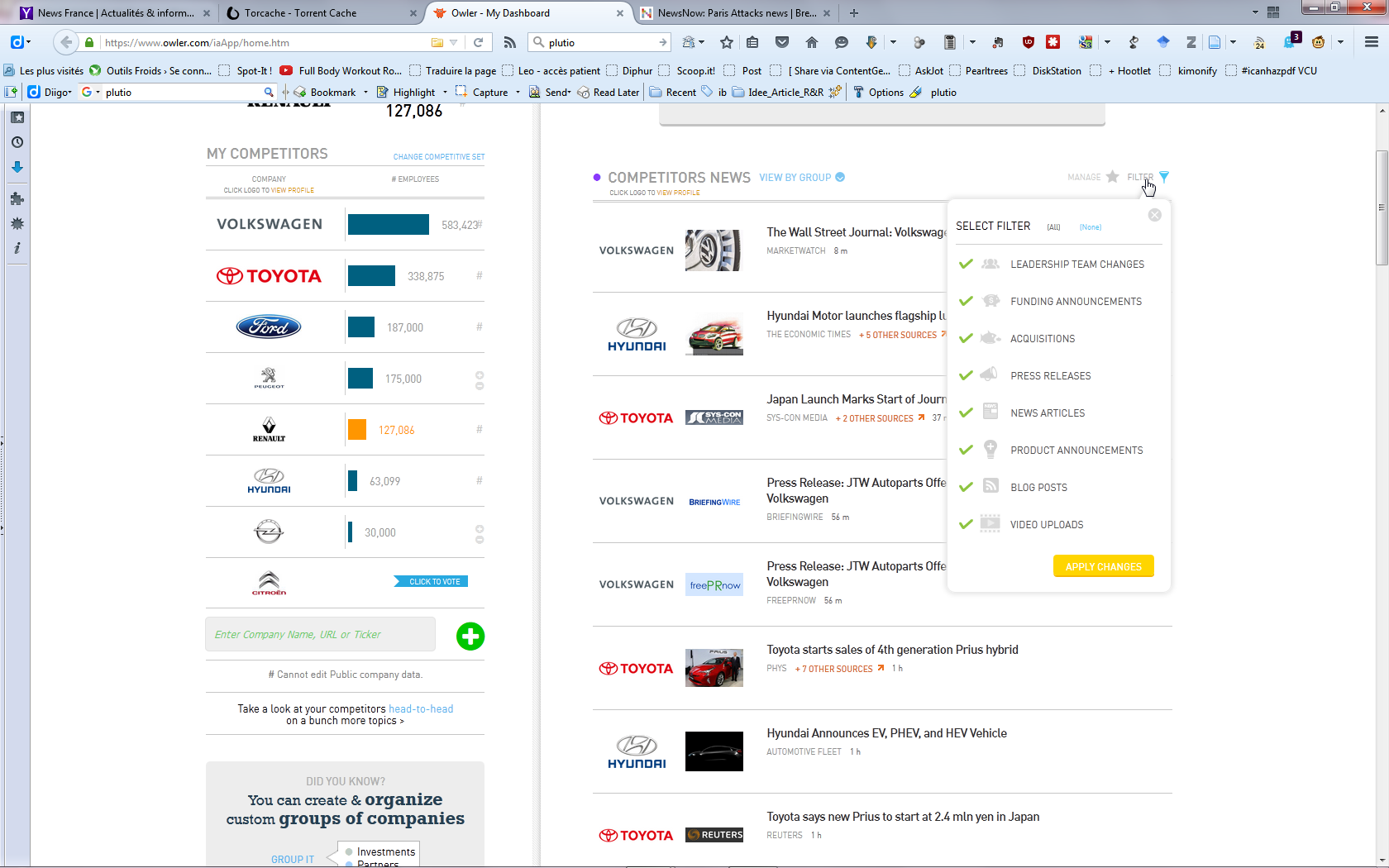1389x868 pixels.
Task: Select (All) filters link
Action: 1053,227
